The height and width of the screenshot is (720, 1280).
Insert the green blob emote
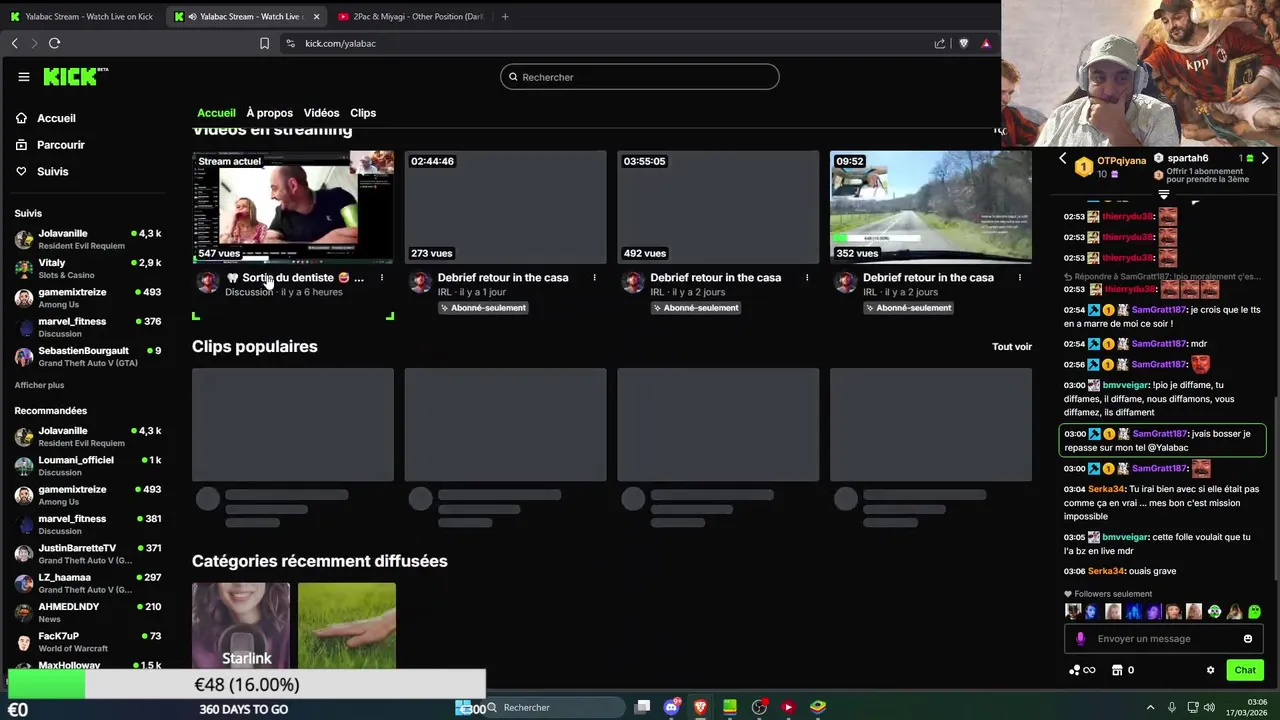(1255, 612)
